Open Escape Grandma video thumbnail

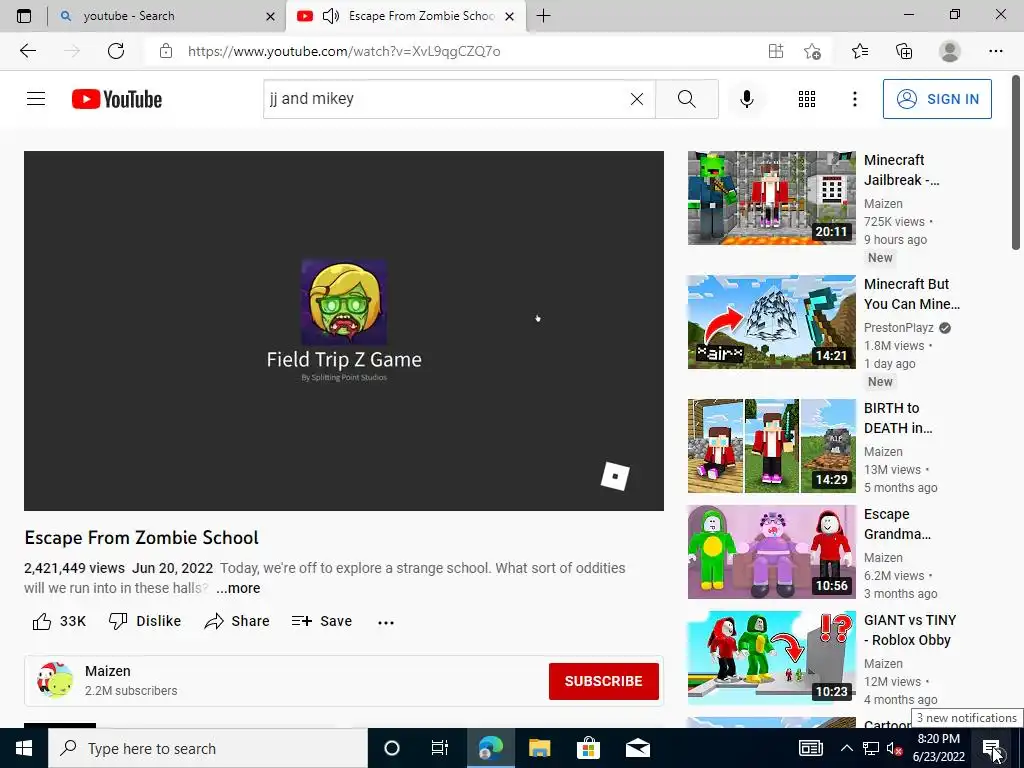click(x=771, y=552)
